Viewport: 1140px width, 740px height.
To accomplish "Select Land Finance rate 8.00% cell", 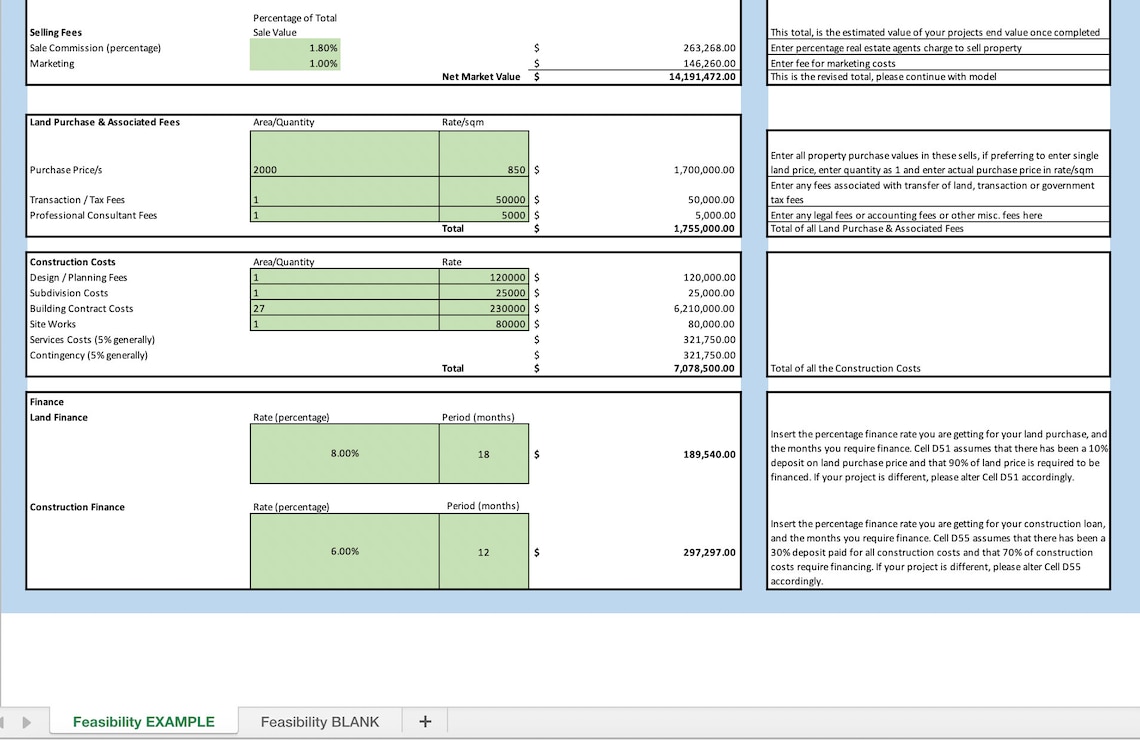I will point(345,454).
